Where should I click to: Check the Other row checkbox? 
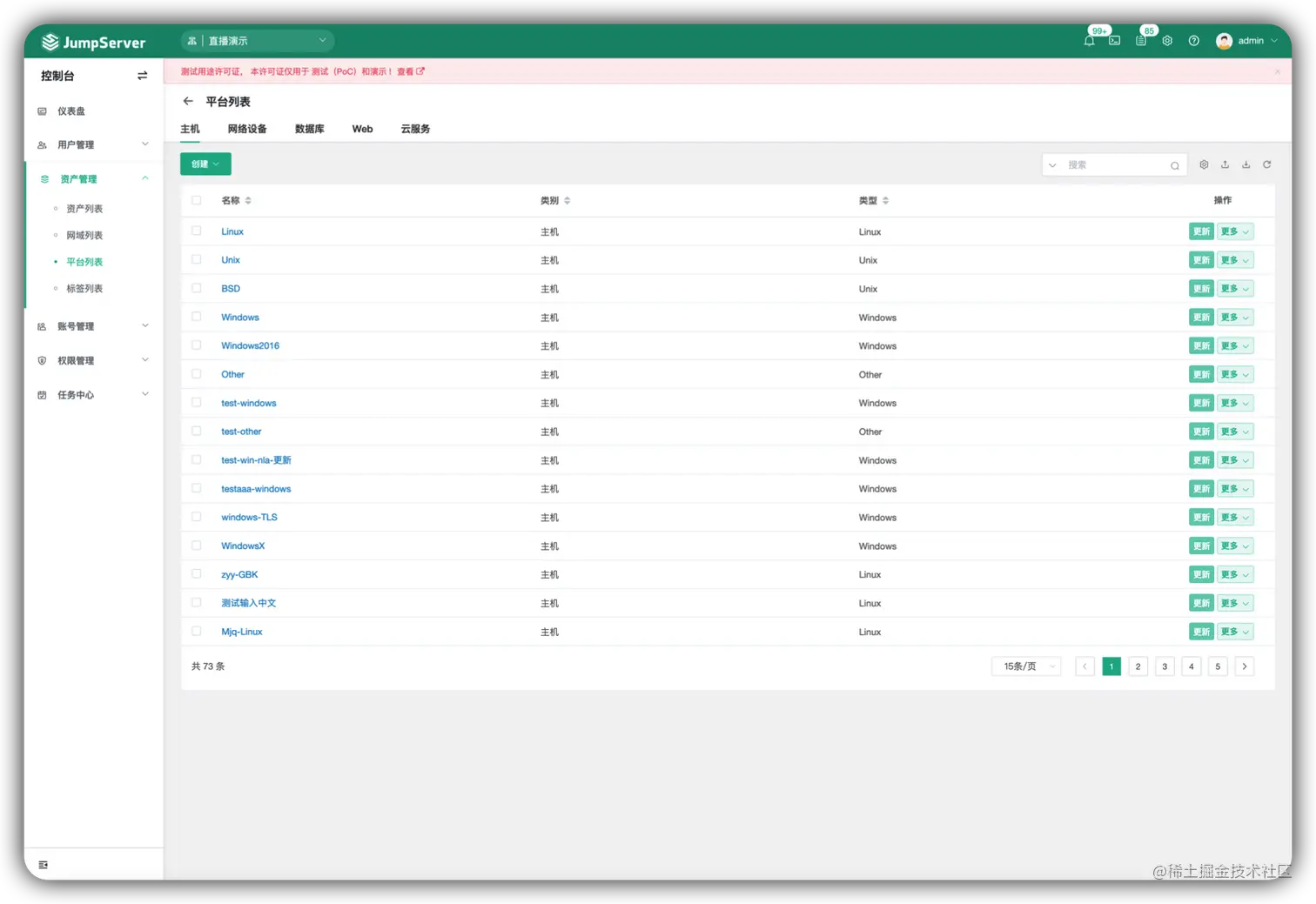[197, 374]
